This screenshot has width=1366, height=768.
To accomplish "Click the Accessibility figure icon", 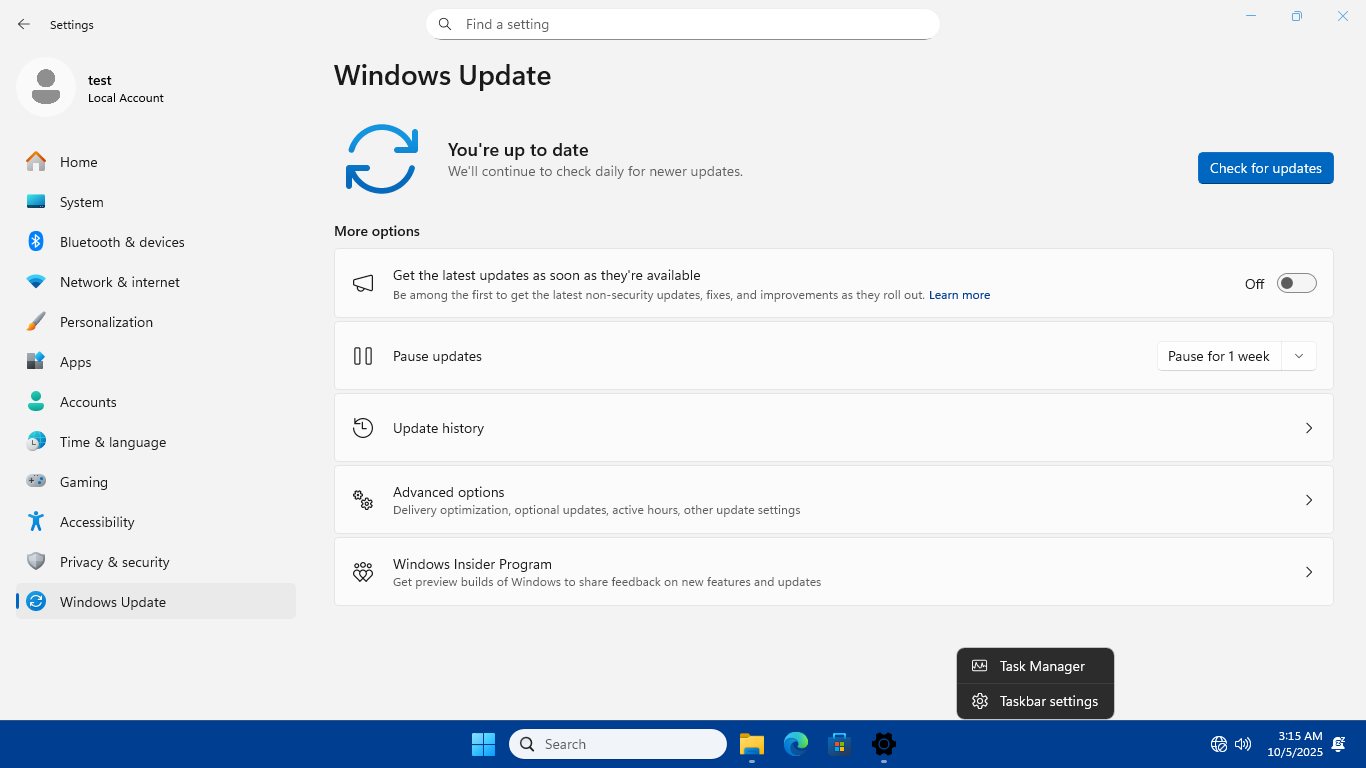I will [36, 522].
